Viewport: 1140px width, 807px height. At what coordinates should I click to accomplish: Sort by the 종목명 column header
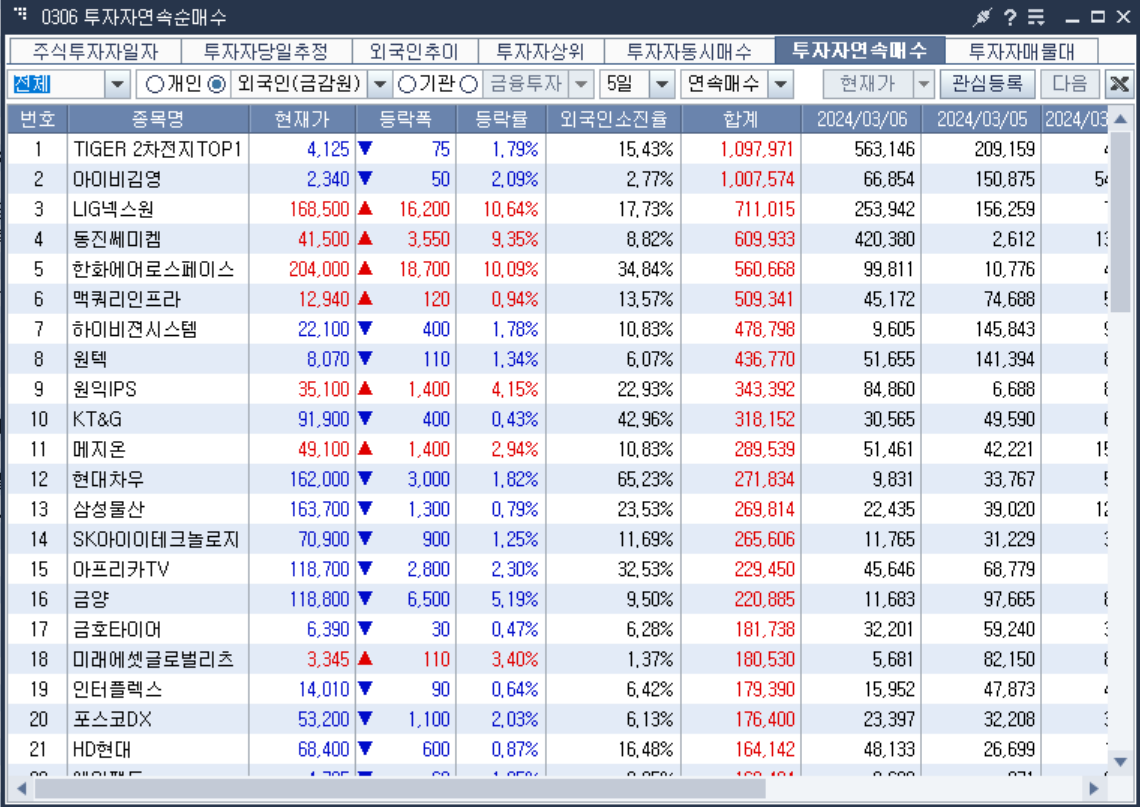coord(158,119)
